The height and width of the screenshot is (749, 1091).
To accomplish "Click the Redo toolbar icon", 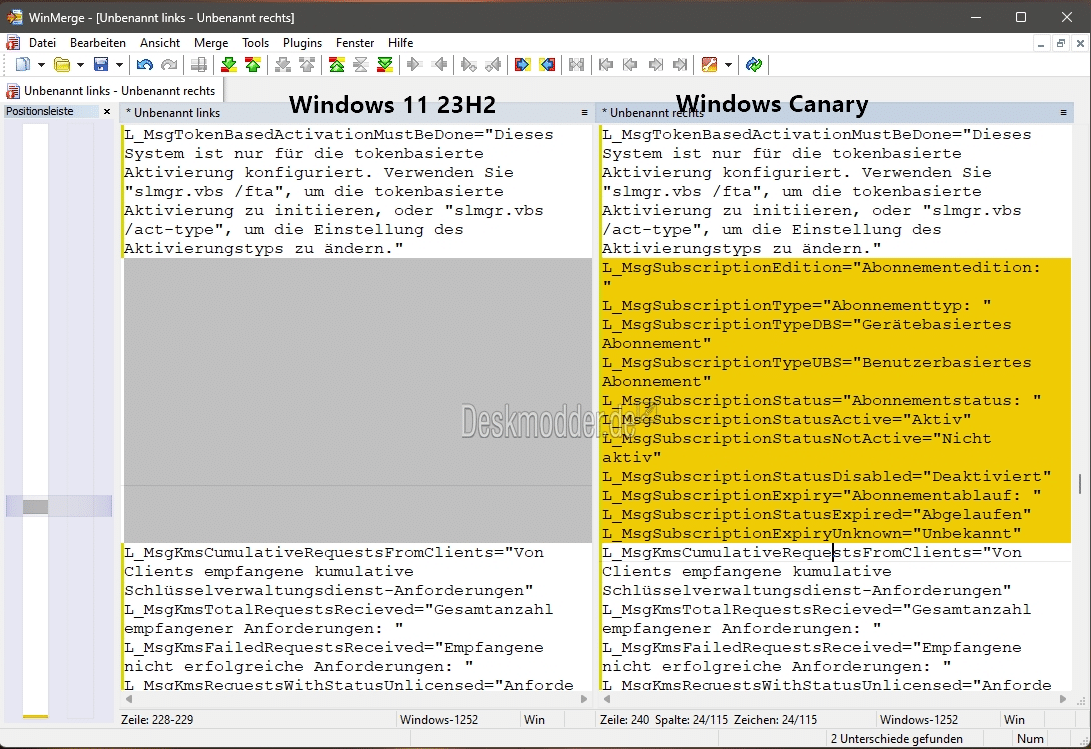I will pos(169,65).
